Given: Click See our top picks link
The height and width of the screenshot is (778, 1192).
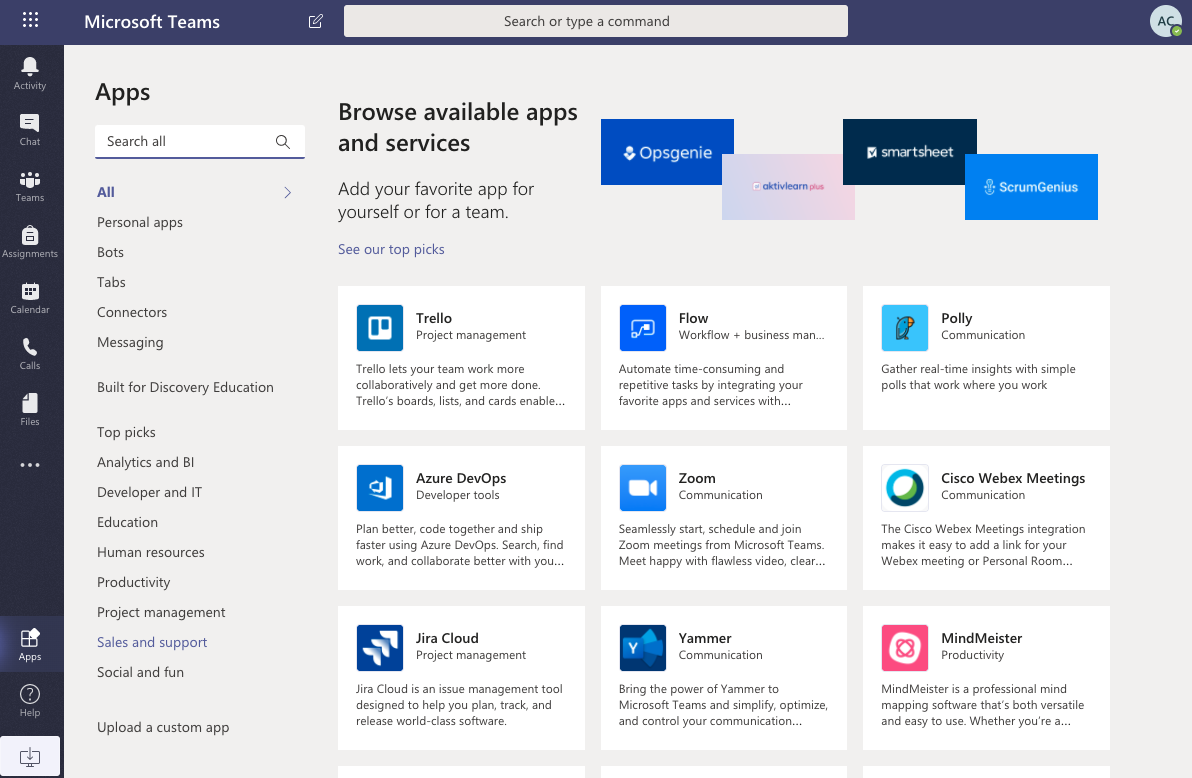Looking at the screenshot, I should [x=391, y=249].
